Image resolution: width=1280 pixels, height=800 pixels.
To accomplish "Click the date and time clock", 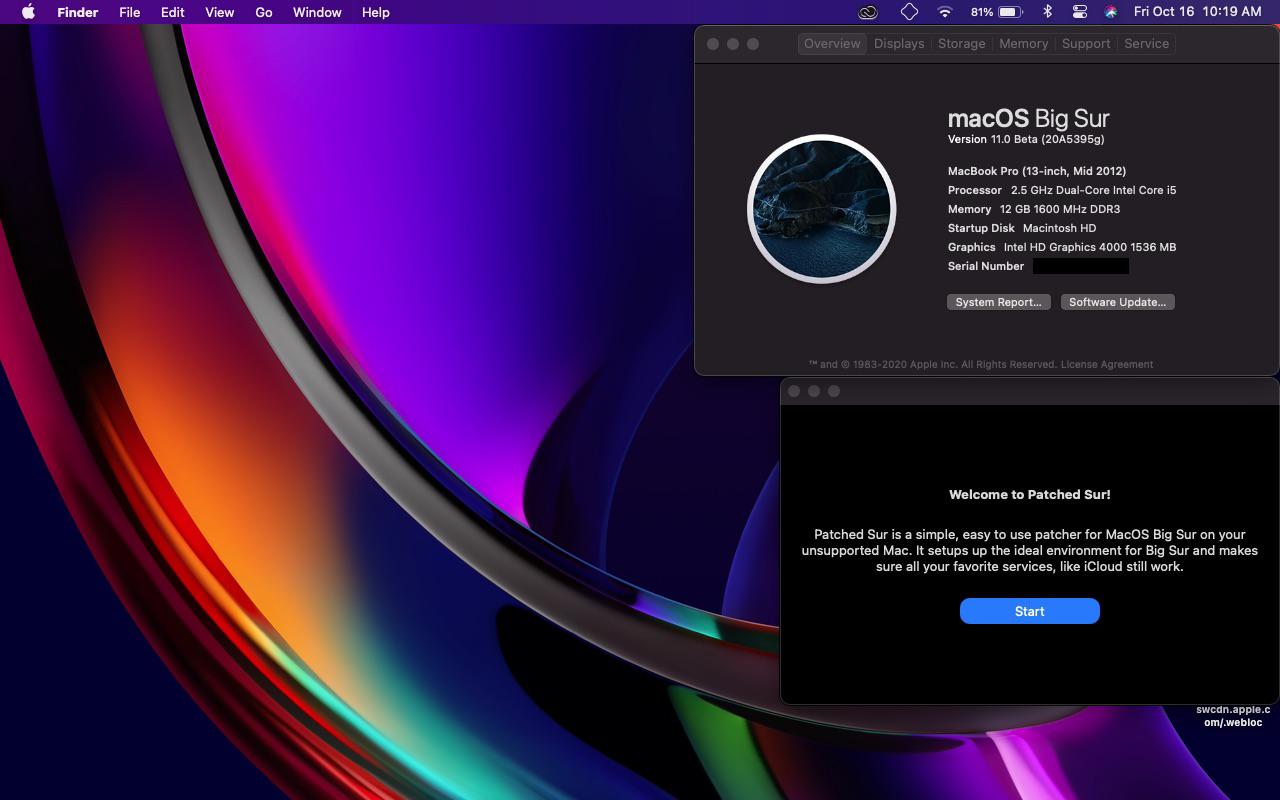I will pos(1197,12).
